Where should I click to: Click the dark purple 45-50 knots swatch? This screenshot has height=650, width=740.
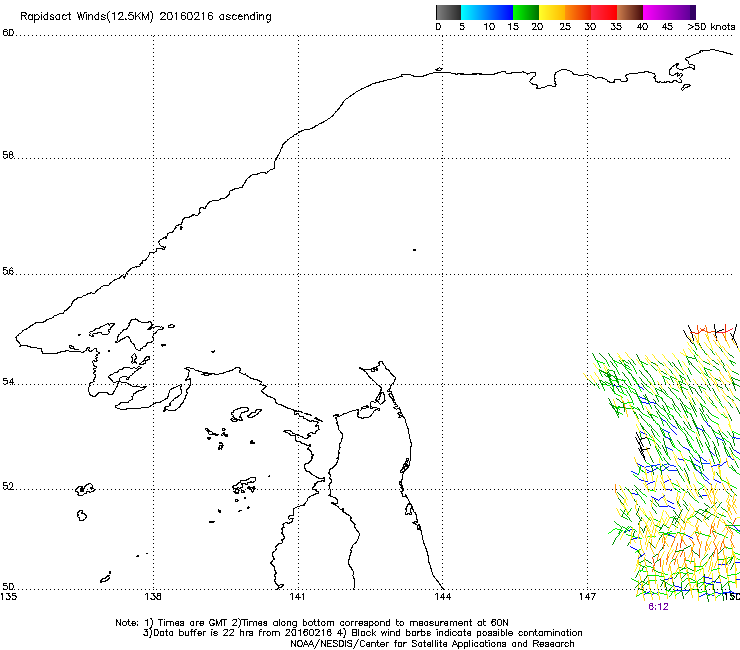pos(682,12)
